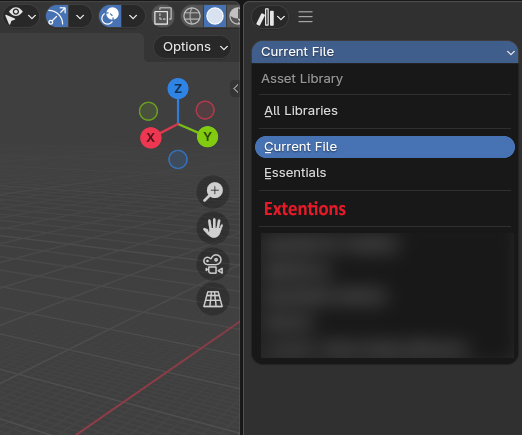Toggle the show overlays button
The image size is (522, 435).
[x=110, y=16]
